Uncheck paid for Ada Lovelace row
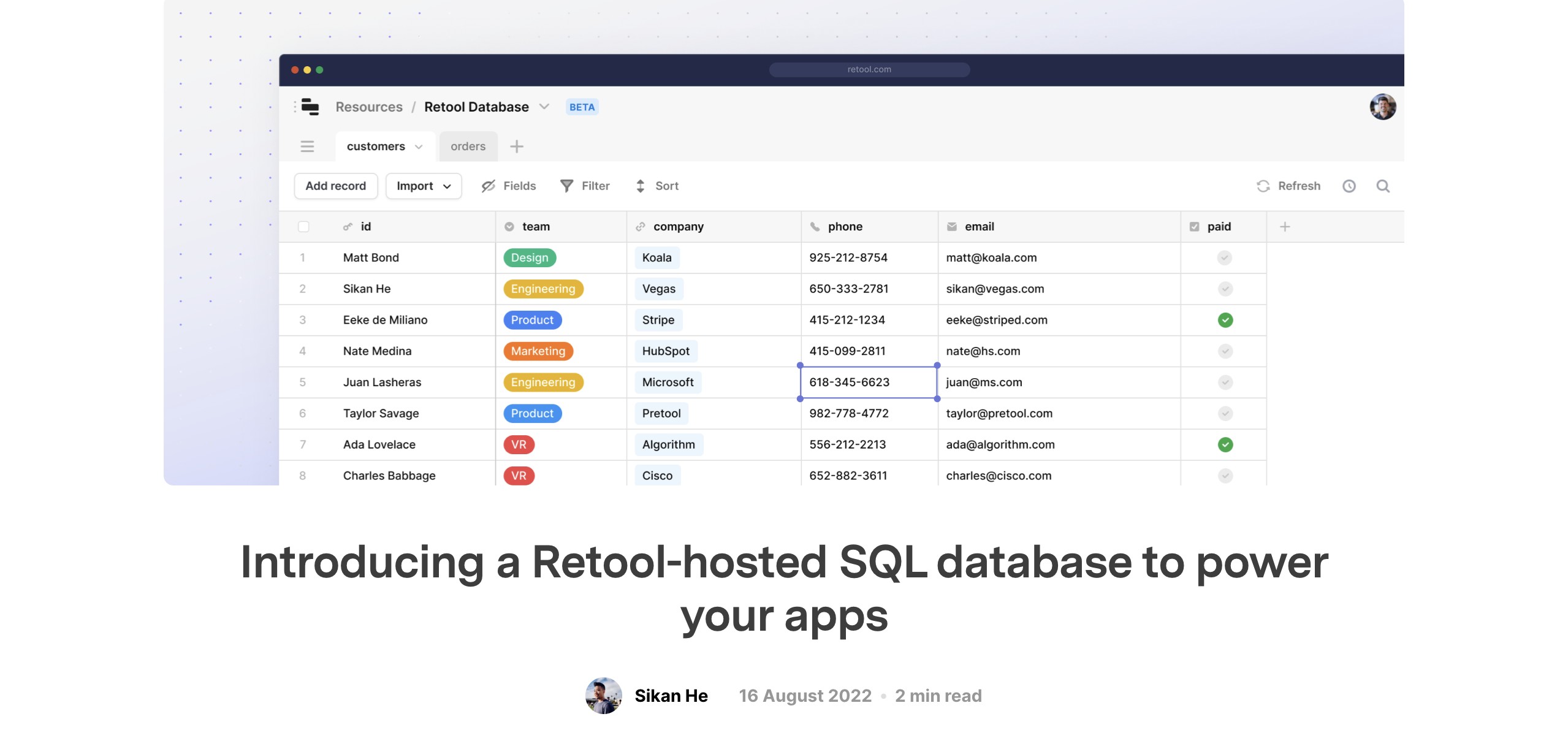 tap(1225, 445)
